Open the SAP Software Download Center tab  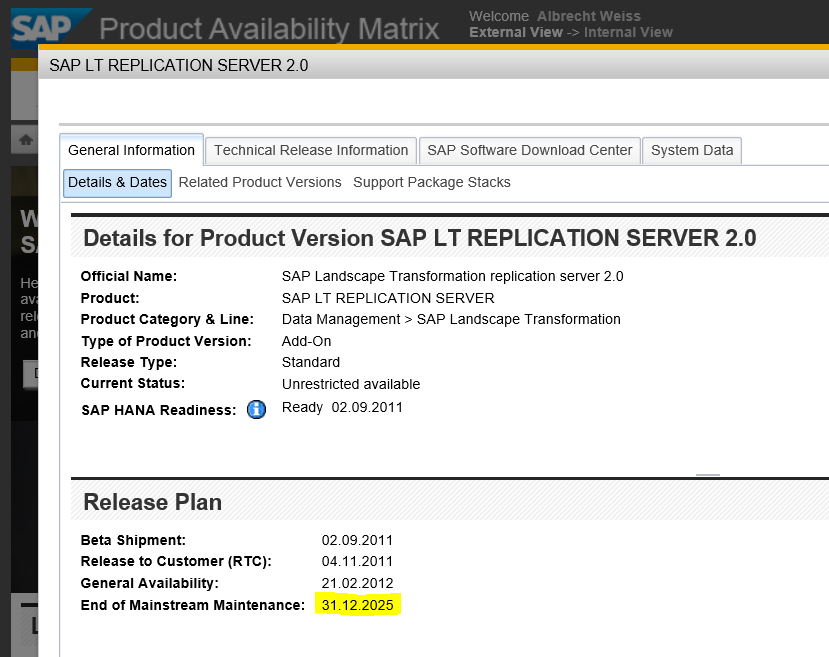(x=529, y=150)
